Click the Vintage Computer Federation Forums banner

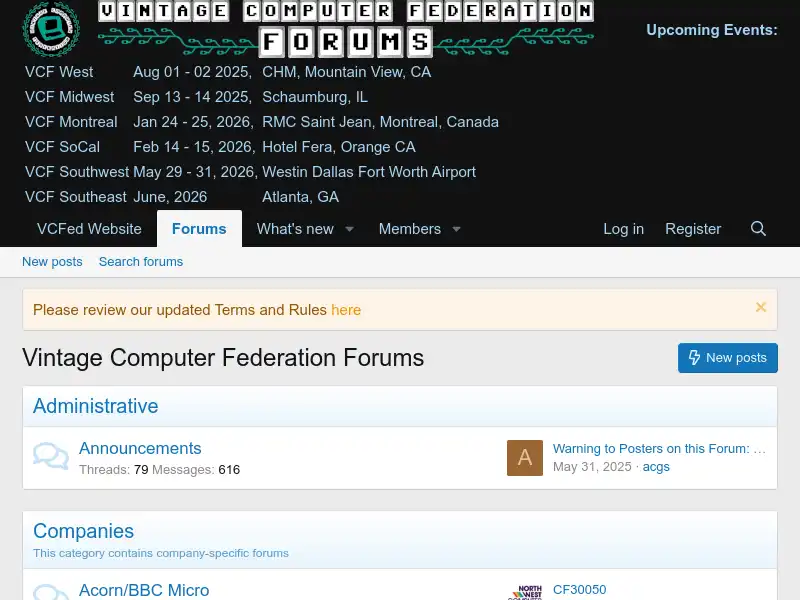[346, 29]
